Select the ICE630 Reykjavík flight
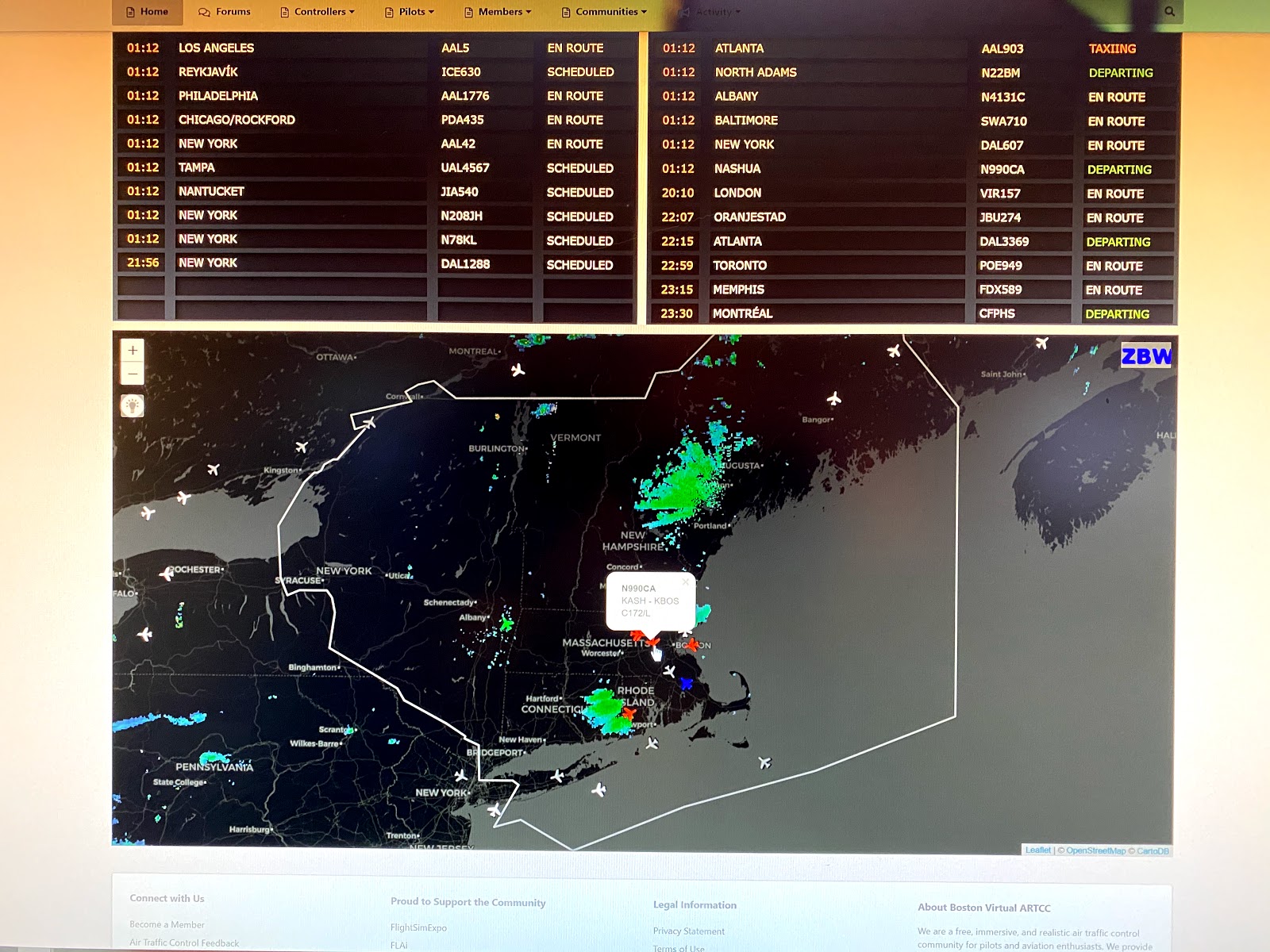The width and height of the screenshot is (1270, 952). [375, 71]
